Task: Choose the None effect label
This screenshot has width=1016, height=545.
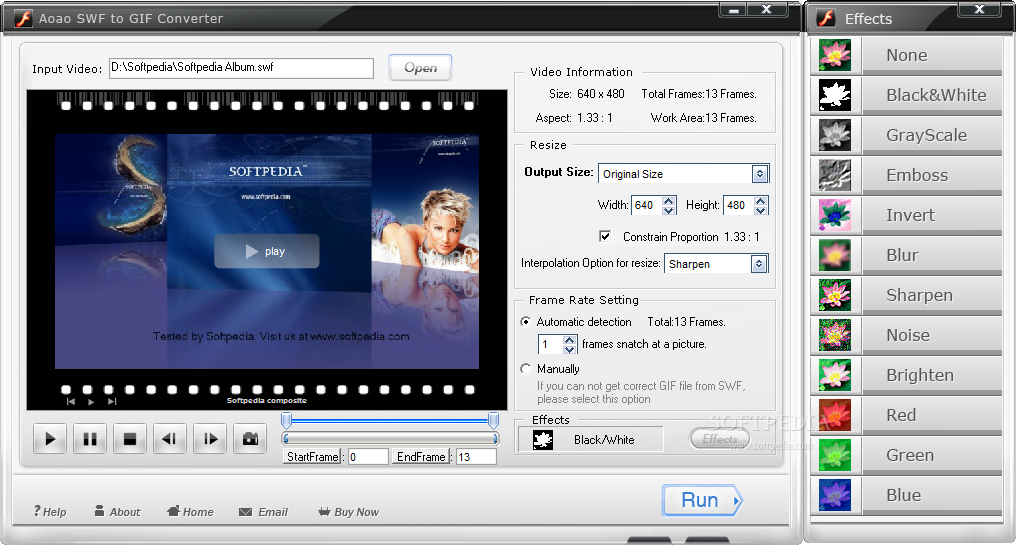Action: click(x=906, y=56)
